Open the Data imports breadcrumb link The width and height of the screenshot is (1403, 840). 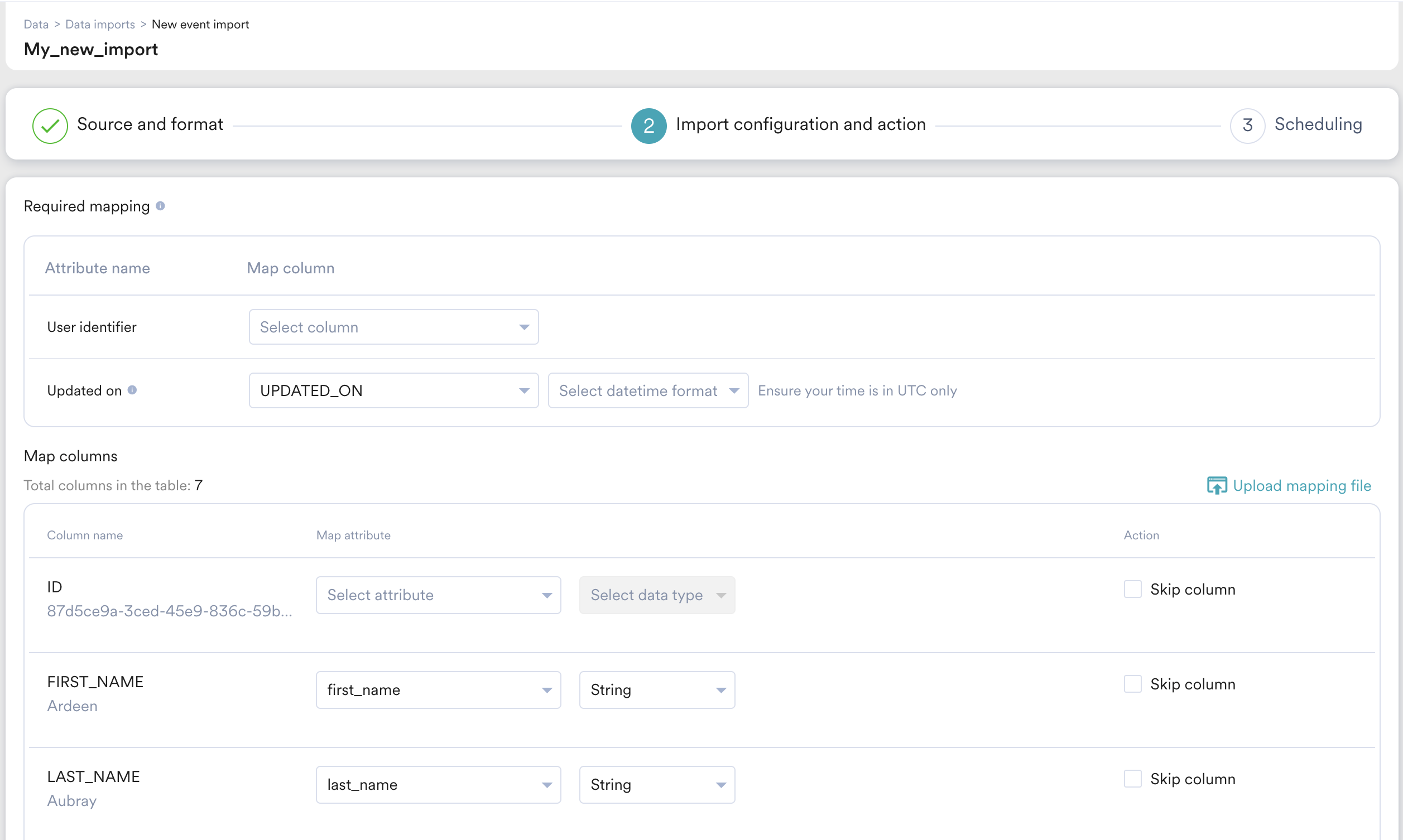coord(100,25)
